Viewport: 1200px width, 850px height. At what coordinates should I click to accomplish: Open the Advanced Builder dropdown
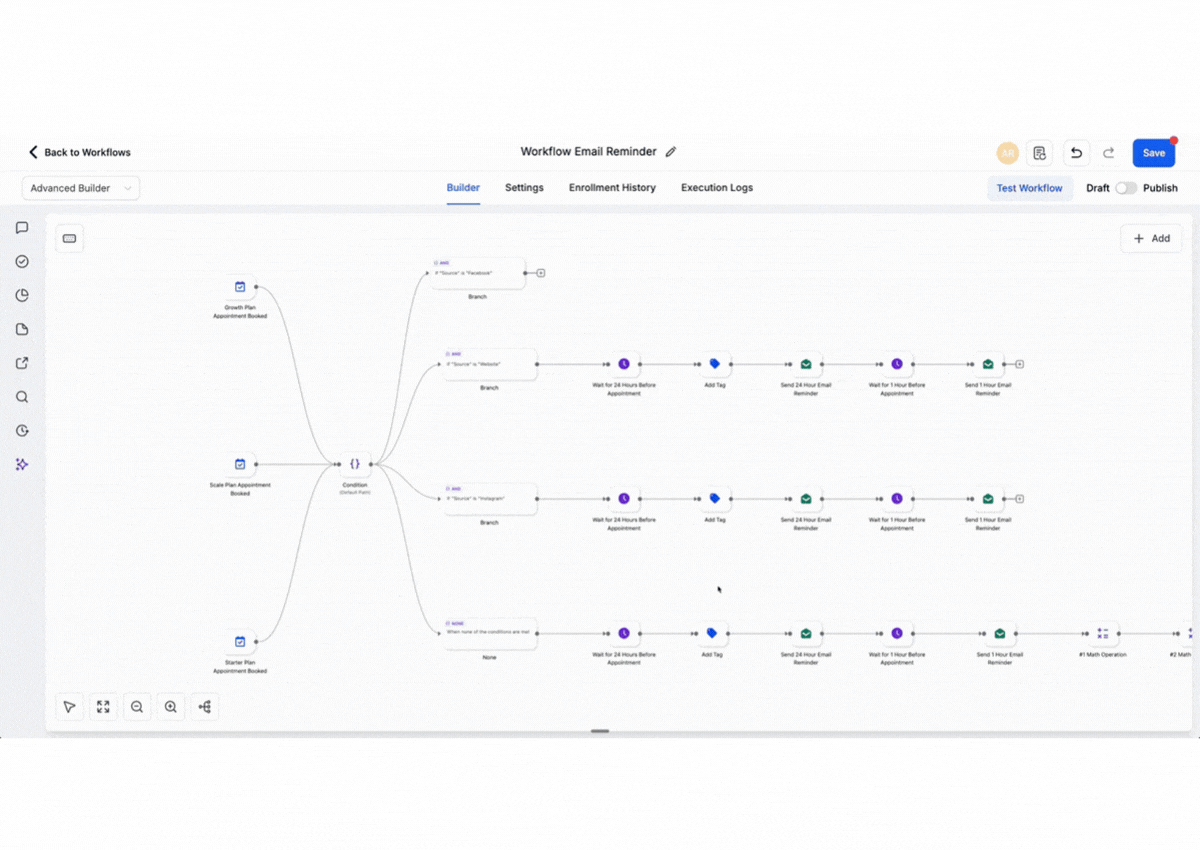point(80,187)
